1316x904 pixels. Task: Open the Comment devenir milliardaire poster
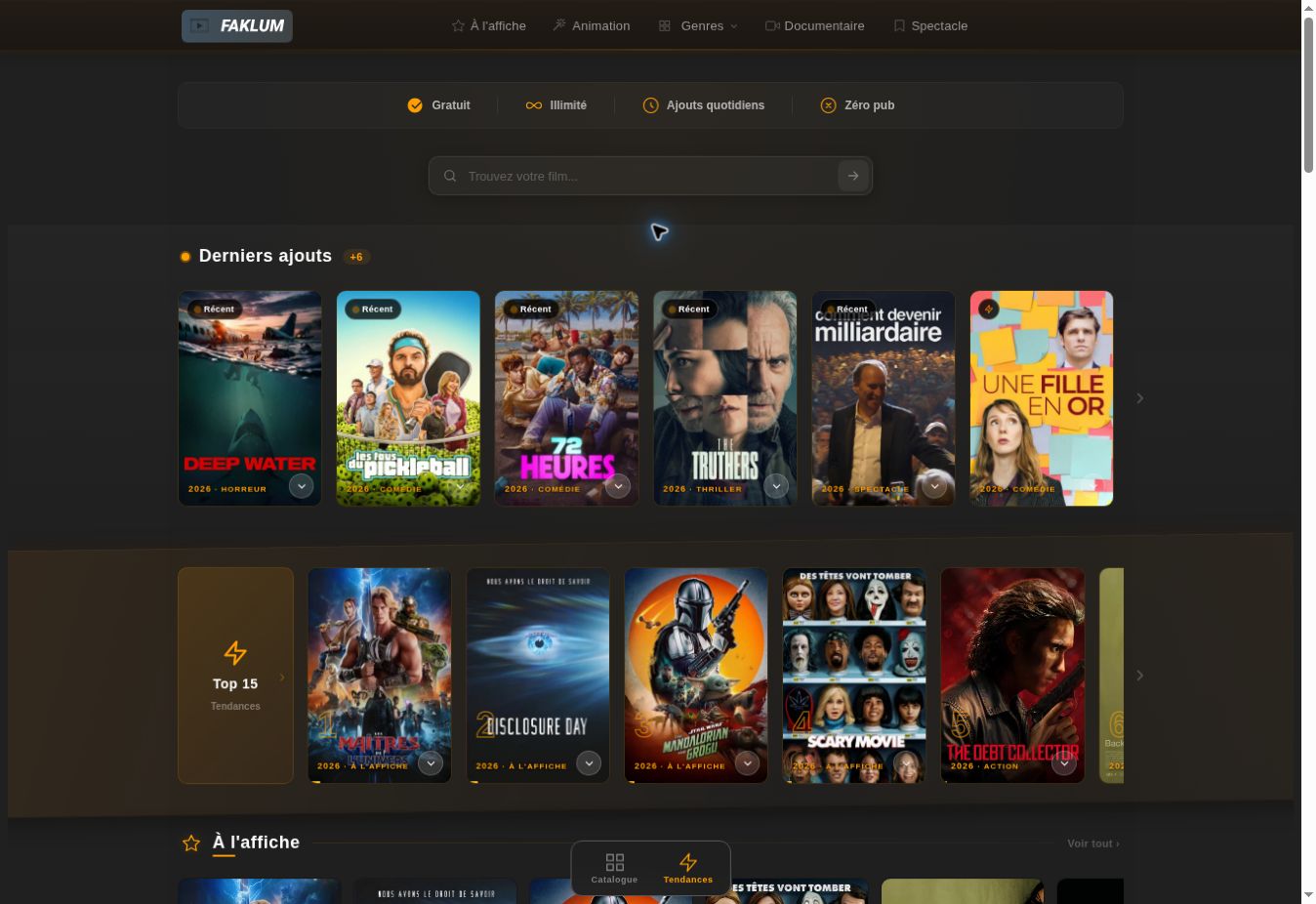883,398
